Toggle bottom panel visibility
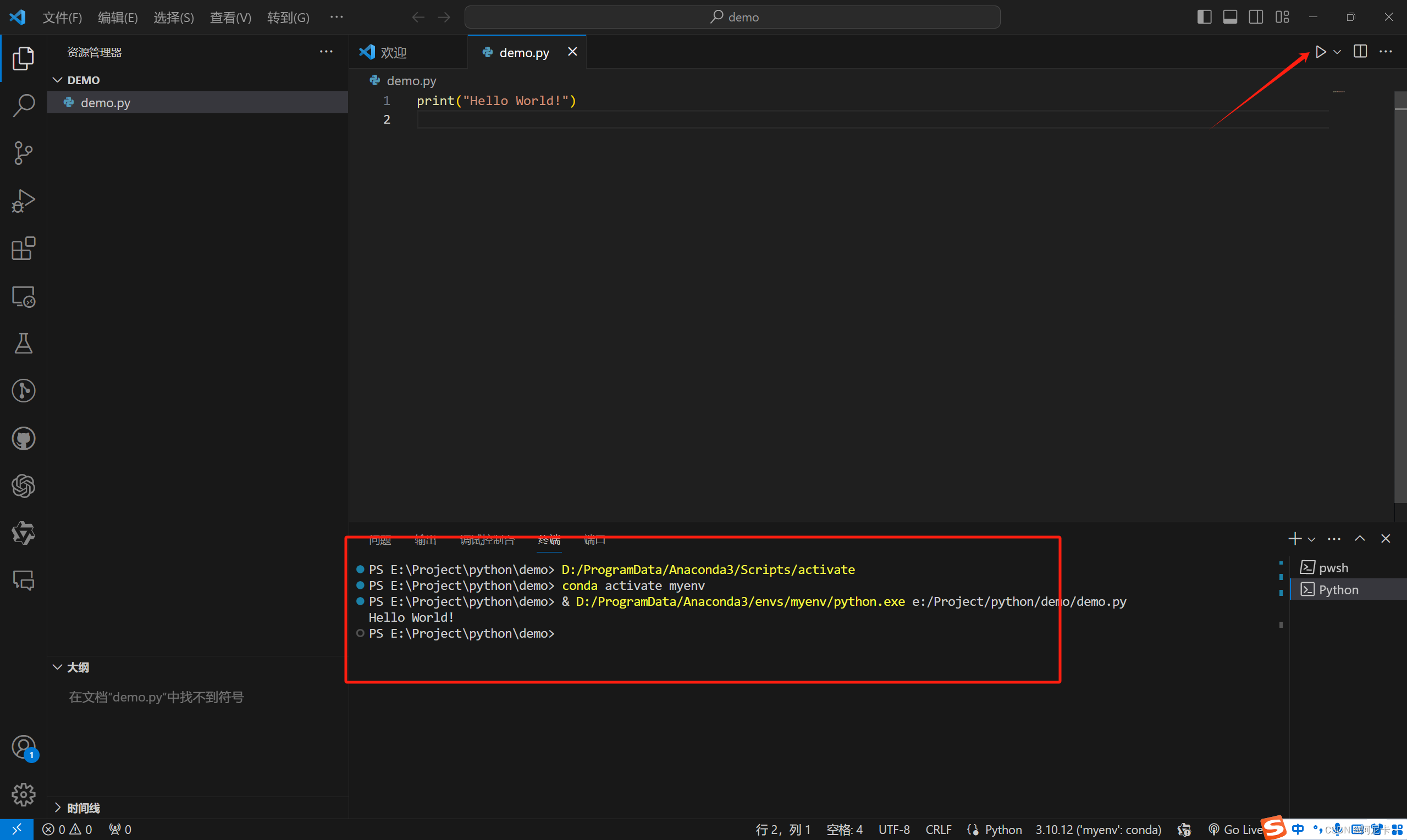Viewport: 1407px width, 840px height. pos(1230,17)
